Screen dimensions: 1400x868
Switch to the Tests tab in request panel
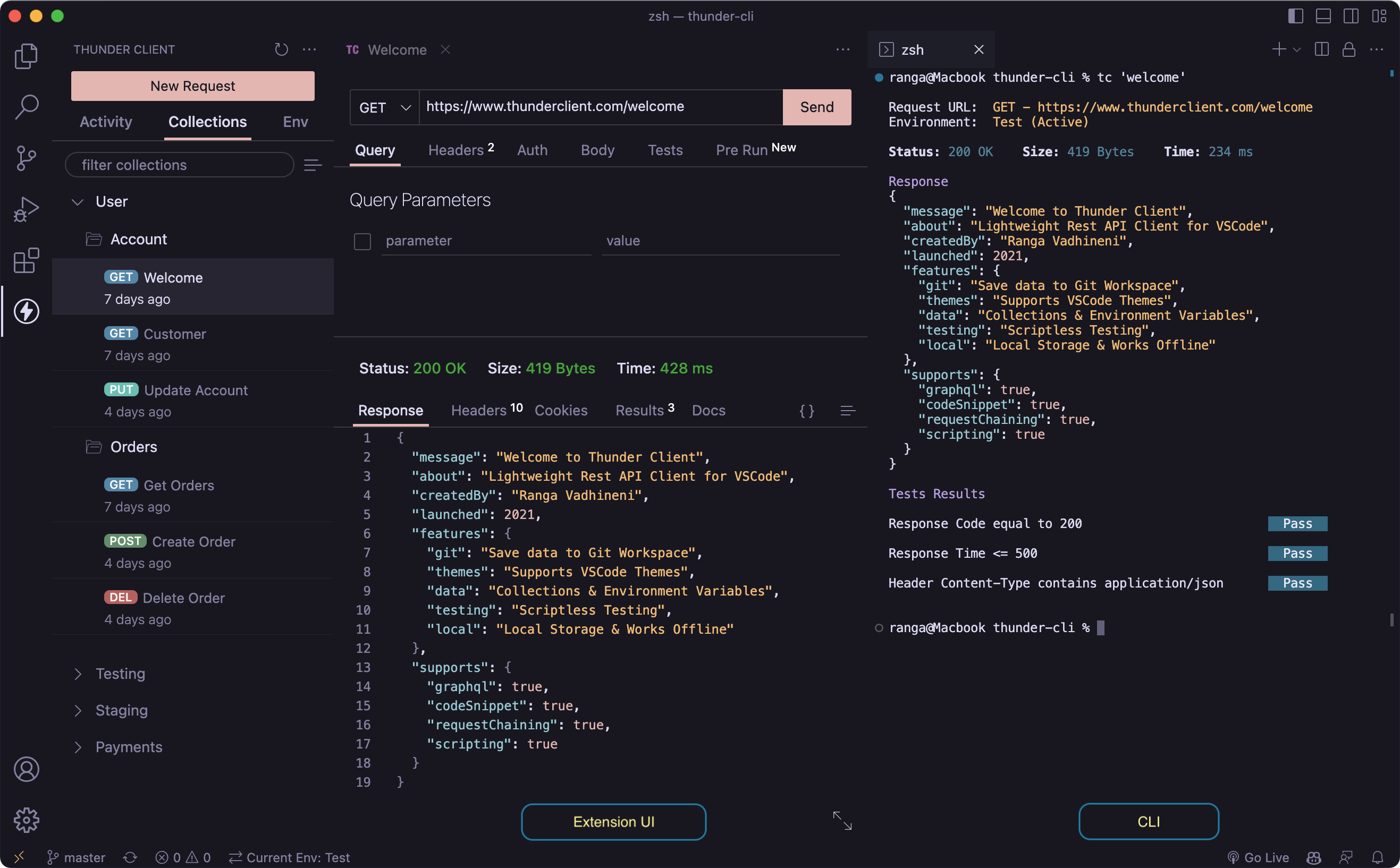point(665,149)
